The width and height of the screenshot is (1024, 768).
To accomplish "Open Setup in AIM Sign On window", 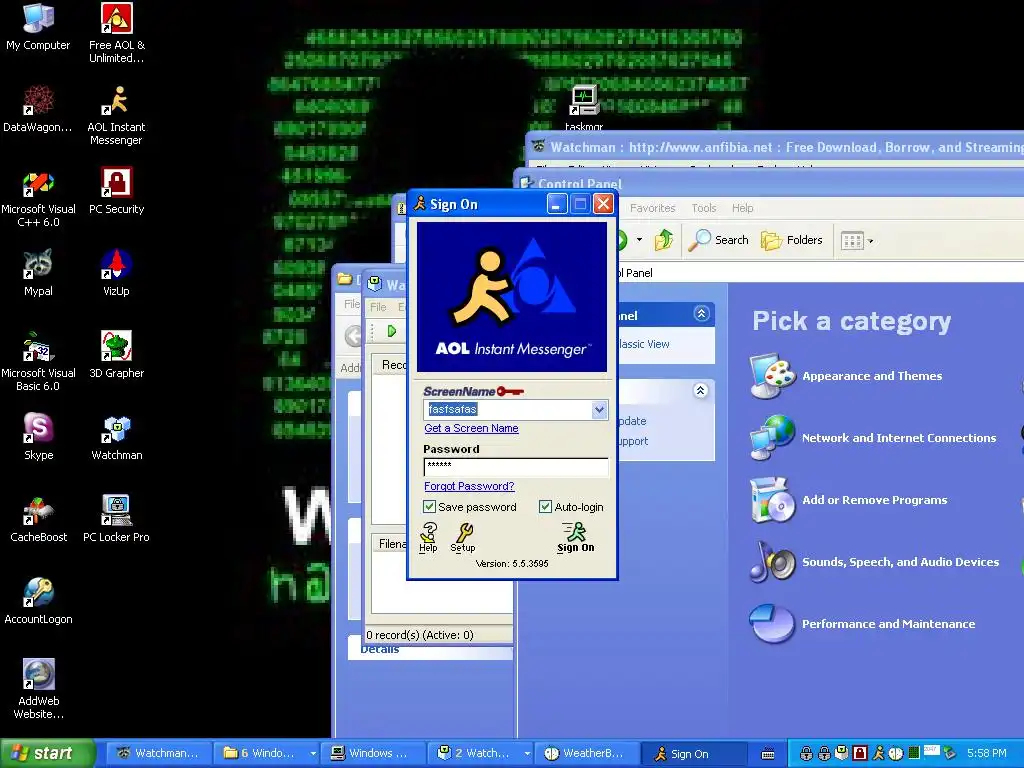I will tap(463, 537).
